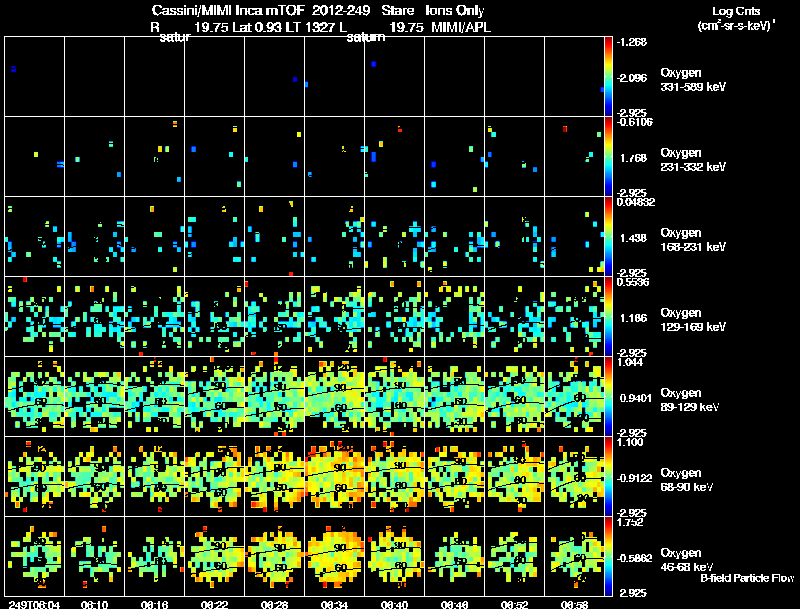The image size is (800, 609).
Task: Click the color bar beside Oxygen 331-589 keV
Action: [x=608, y=77]
